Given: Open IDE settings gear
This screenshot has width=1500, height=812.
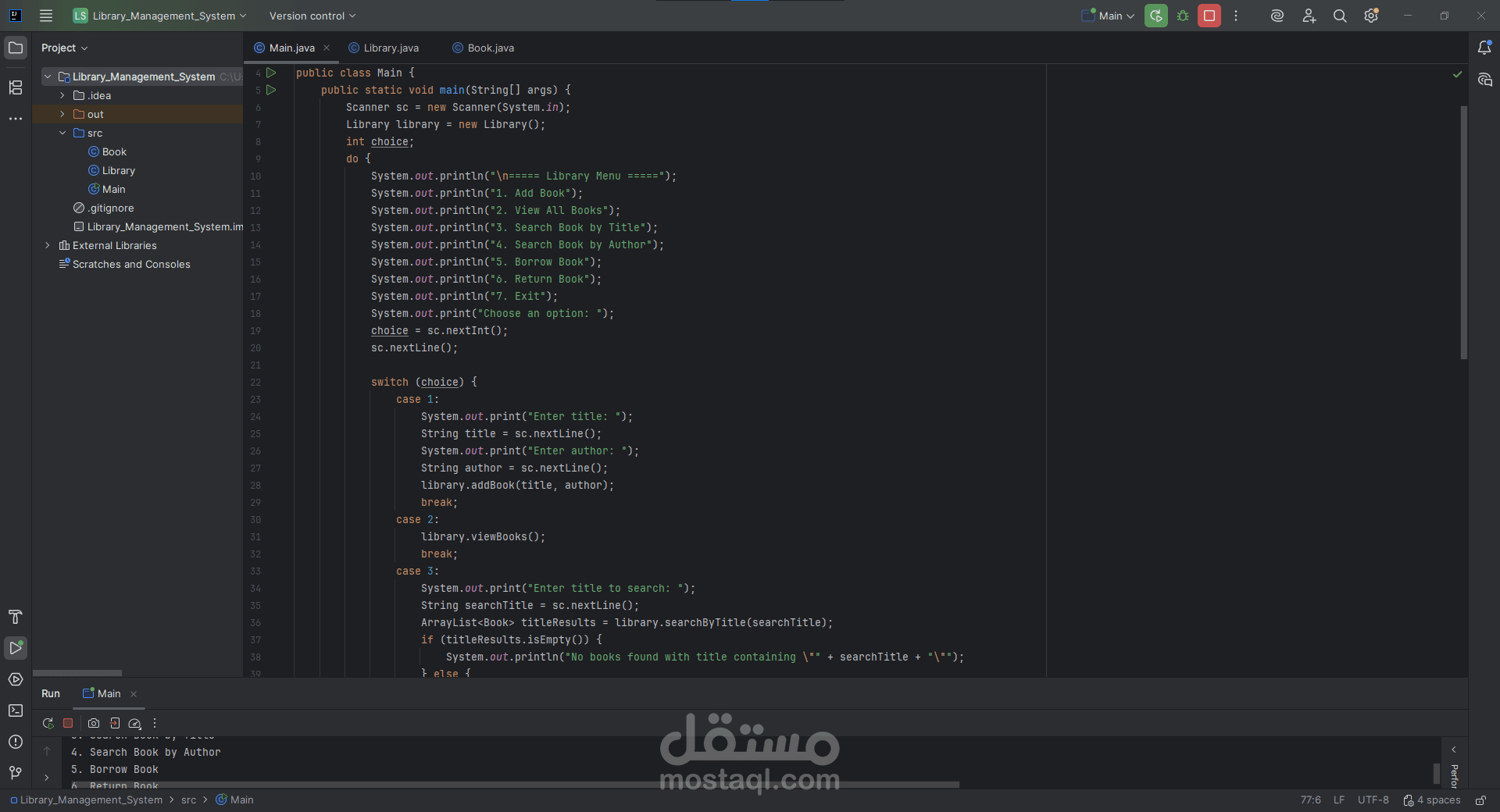Looking at the screenshot, I should click(x=1371, y=16).
